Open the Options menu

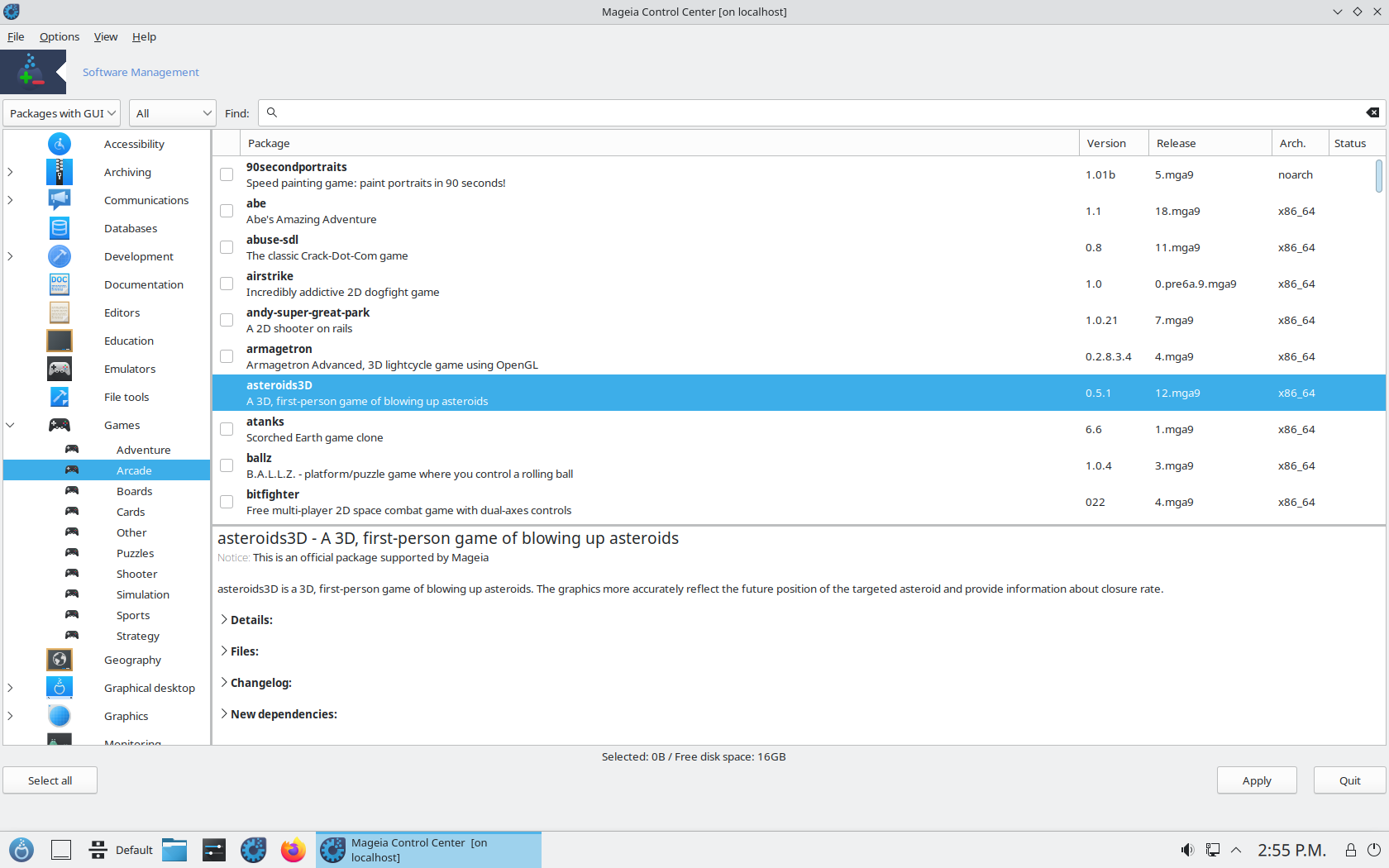[60, 36]
